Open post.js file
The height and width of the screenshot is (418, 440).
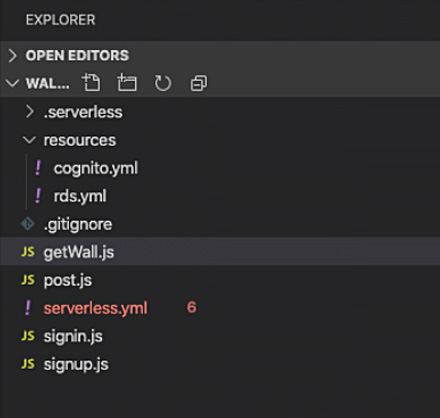click(x=68, y=280)
